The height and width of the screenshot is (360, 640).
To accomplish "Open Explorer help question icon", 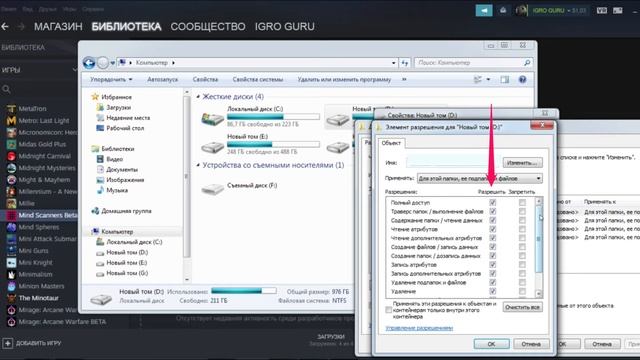I will pos(522,80).
